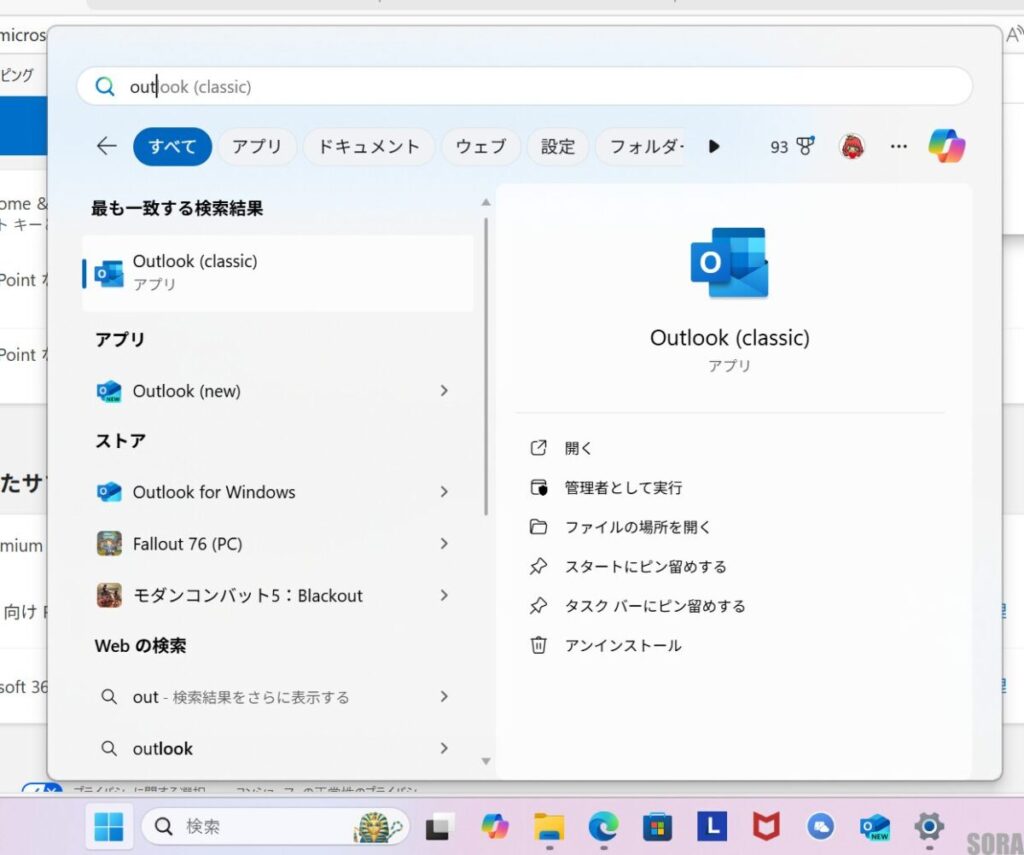The height and width of the screenshot is (855, 1024).
Task: Open Outlook (new) from the taskbar
Action: [875, 826]
